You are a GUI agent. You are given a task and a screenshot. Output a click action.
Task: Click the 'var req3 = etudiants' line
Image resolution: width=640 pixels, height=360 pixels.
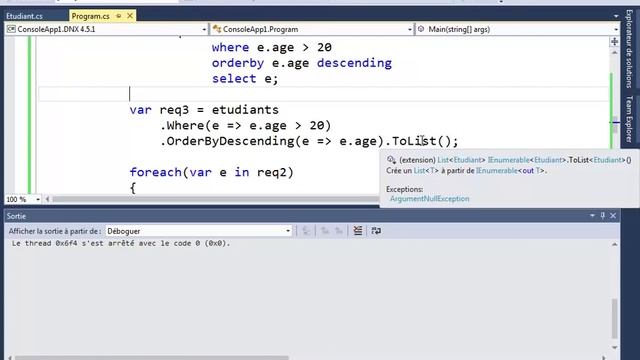(204, 110)
